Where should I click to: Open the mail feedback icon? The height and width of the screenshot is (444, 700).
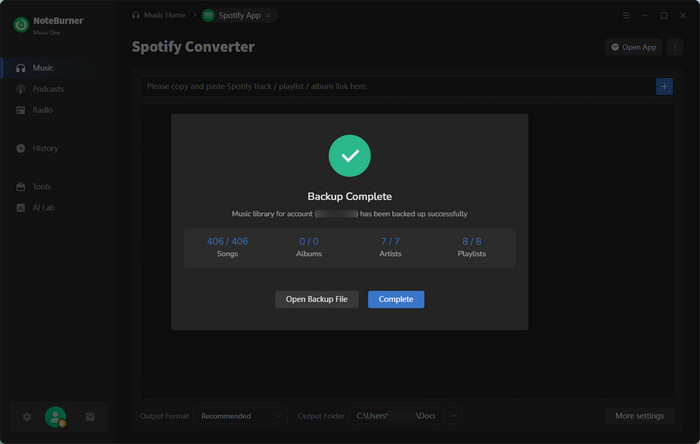(90, 417)
